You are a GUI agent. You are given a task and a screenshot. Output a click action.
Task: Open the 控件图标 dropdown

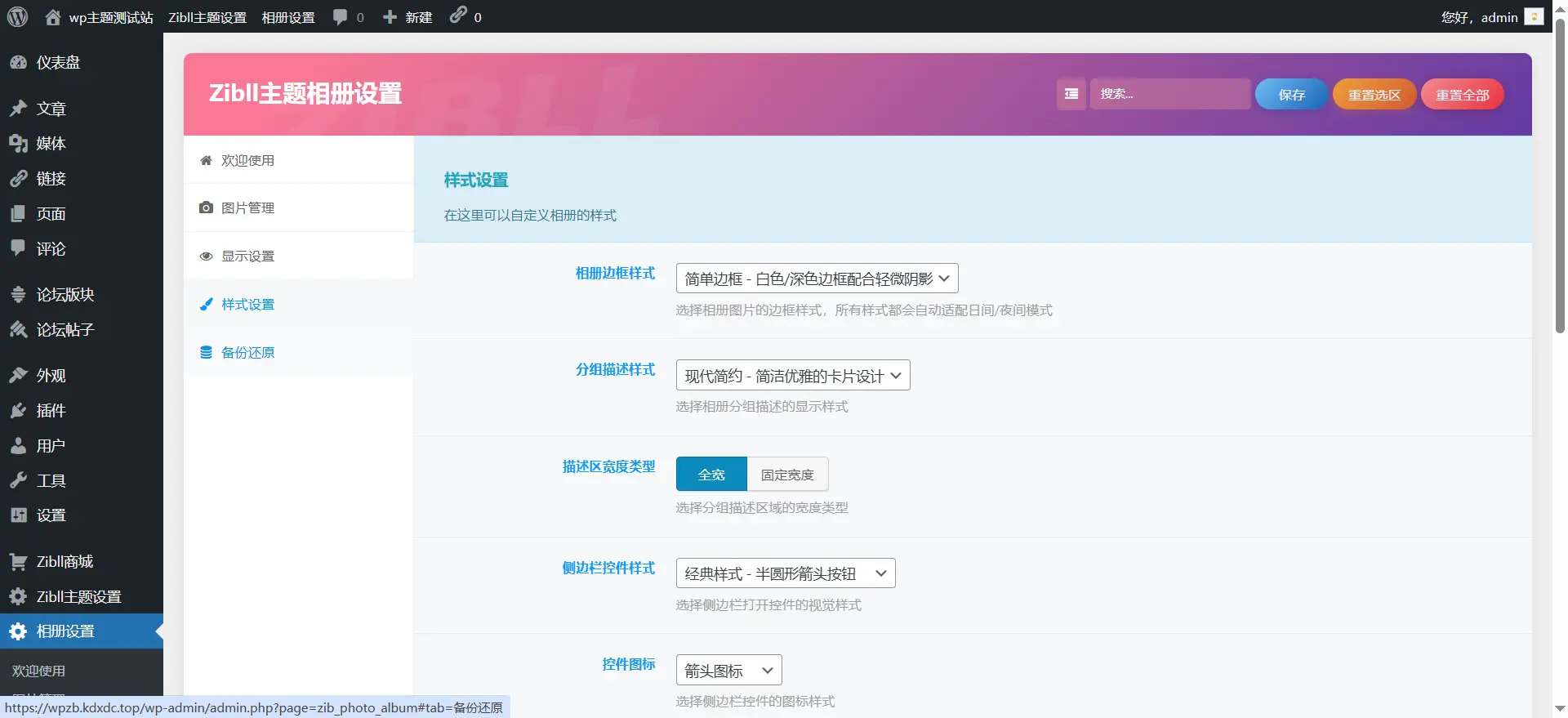(x=728, y=671)
